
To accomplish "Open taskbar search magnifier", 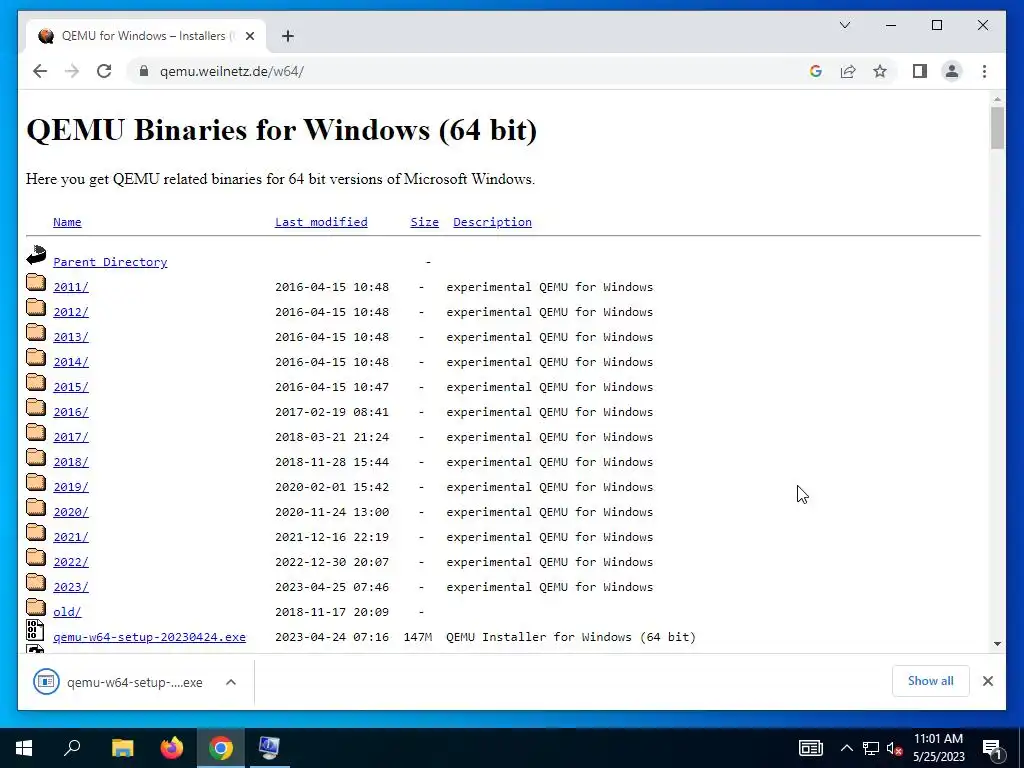I will coord(72,748).
